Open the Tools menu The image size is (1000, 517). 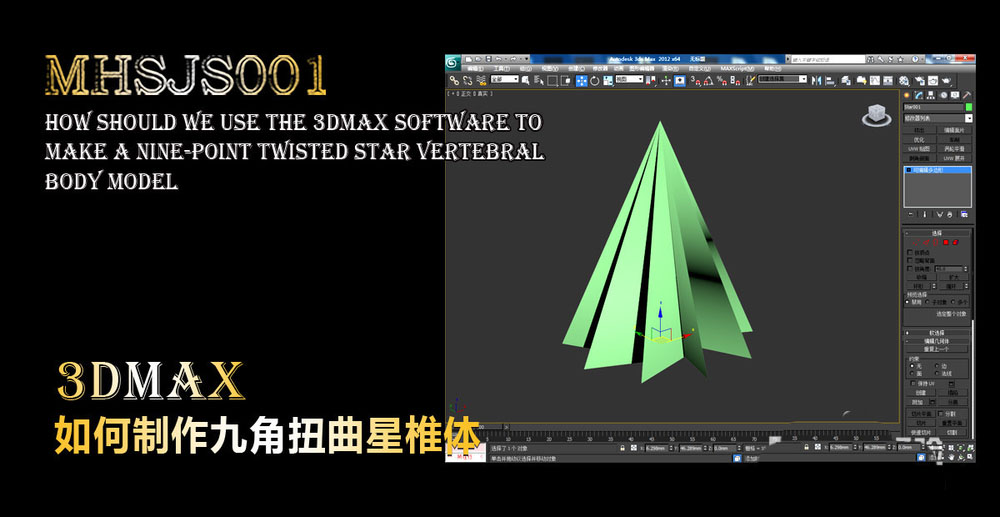501,68
